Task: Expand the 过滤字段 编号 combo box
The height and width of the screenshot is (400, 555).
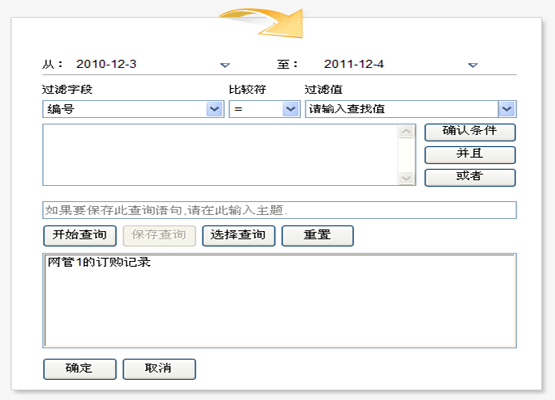Action: (214, 109)
